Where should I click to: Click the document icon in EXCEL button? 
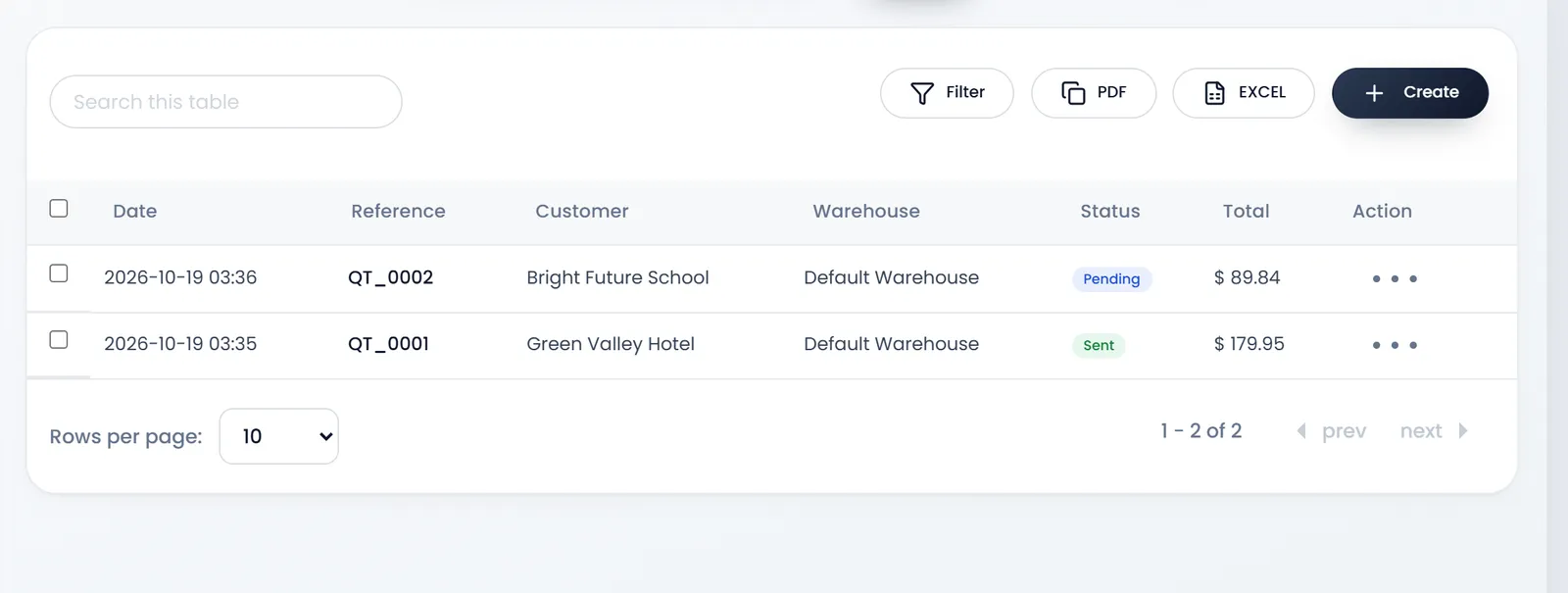pyautogui.click(x=1214, y=93)
